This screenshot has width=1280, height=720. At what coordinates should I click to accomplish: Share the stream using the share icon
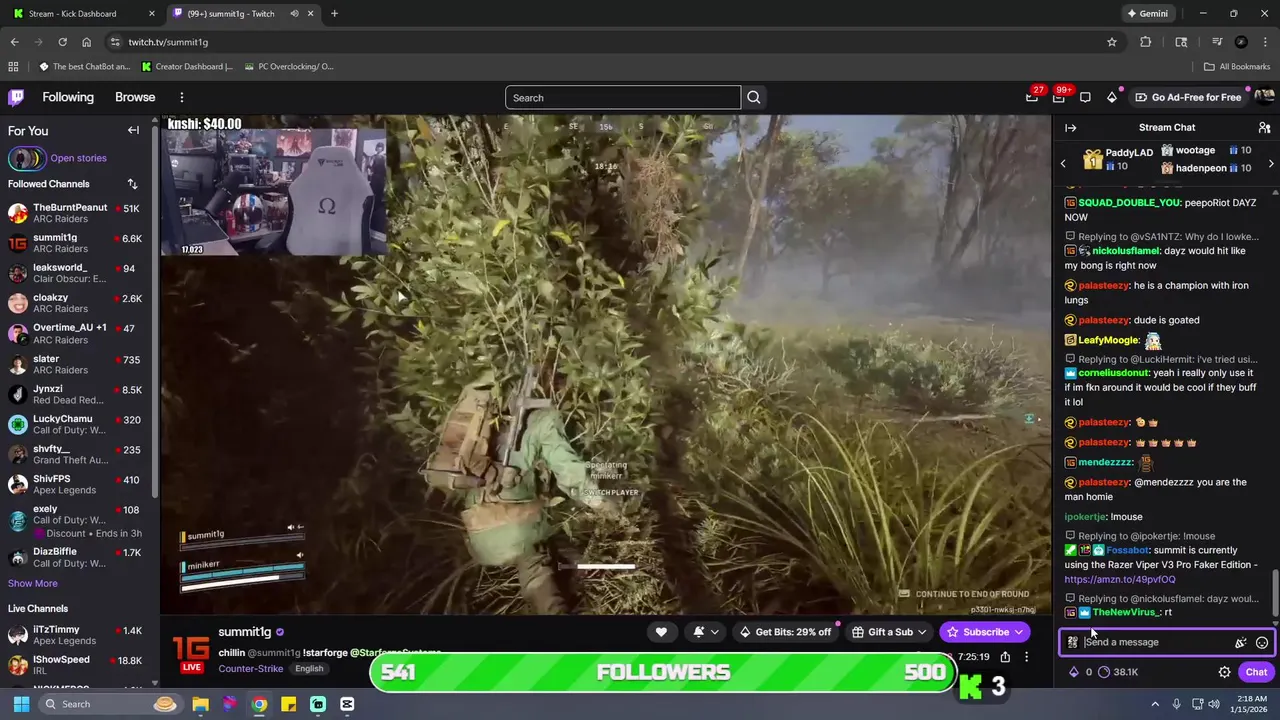point(1005,657)
